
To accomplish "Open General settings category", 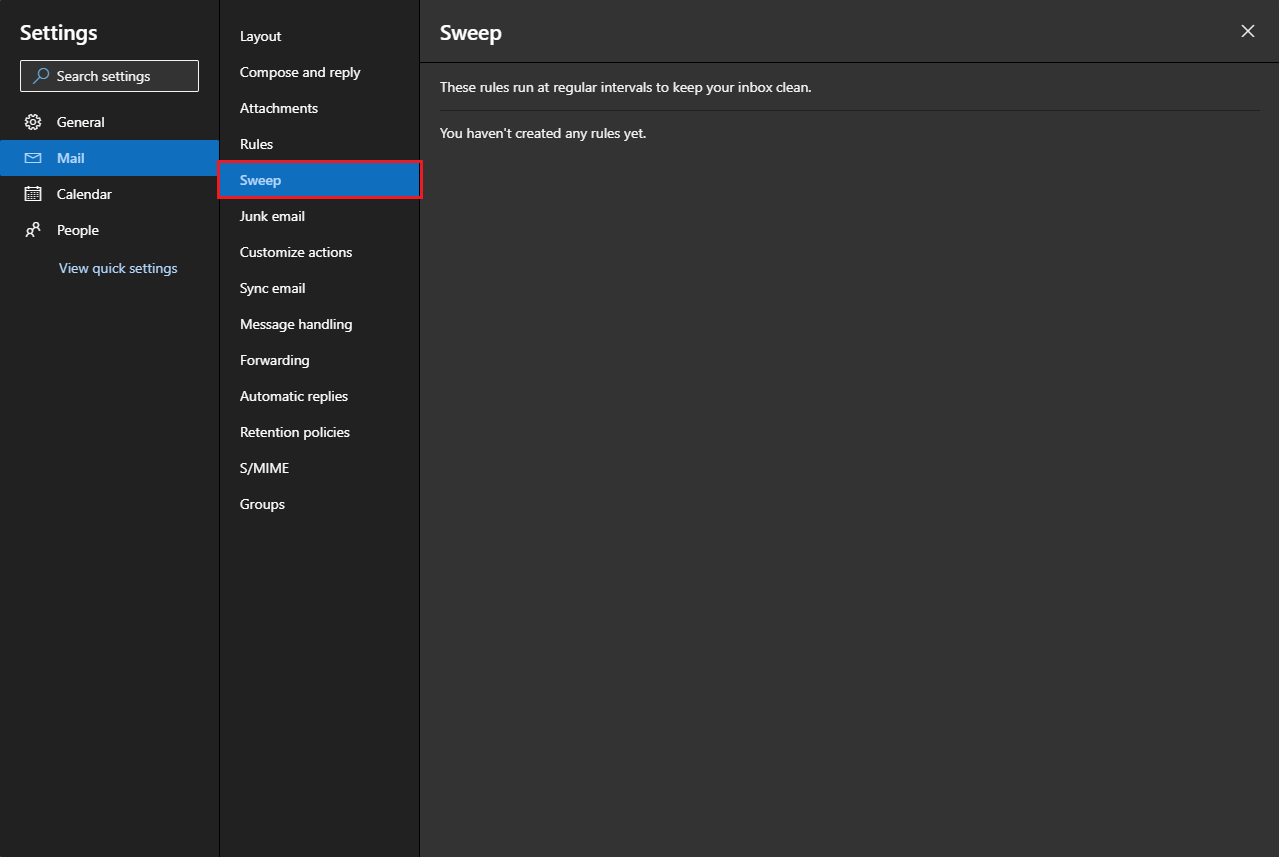I will coord(109,122).
